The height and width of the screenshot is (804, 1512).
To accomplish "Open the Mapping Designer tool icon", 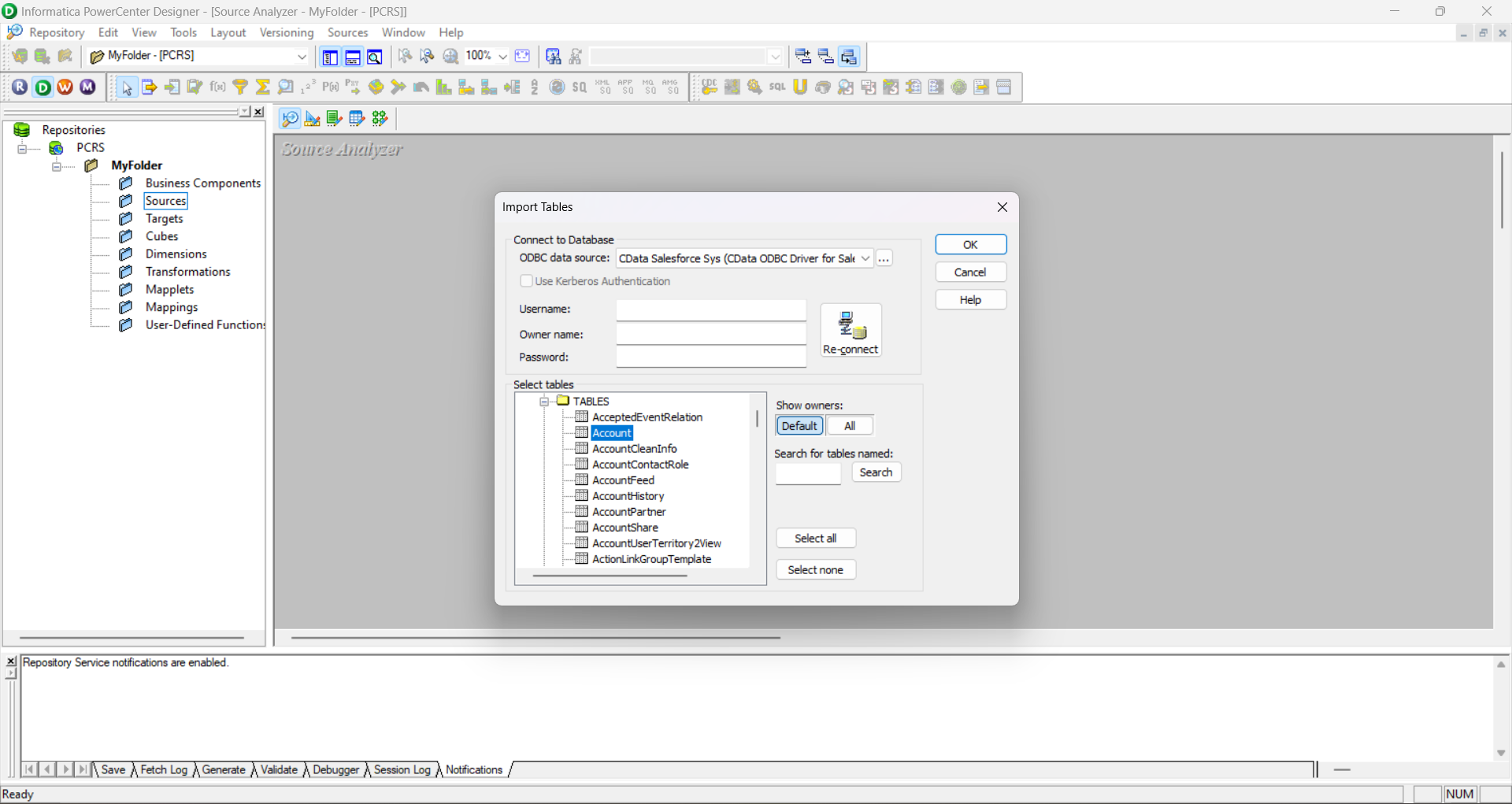I will (379, 118).
